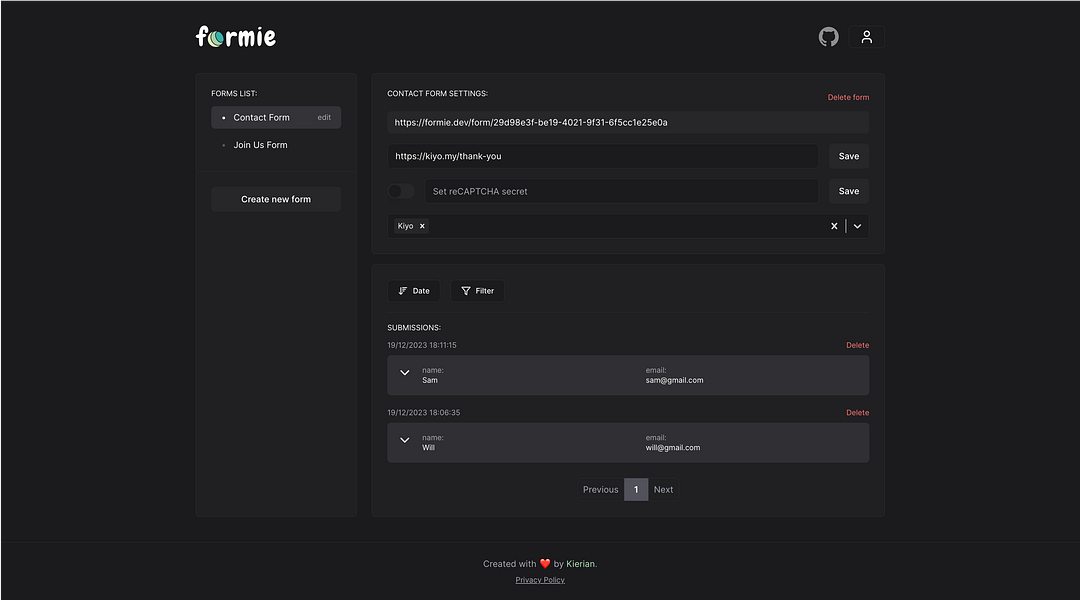Click will@gmail.com email value

[673, 448]
